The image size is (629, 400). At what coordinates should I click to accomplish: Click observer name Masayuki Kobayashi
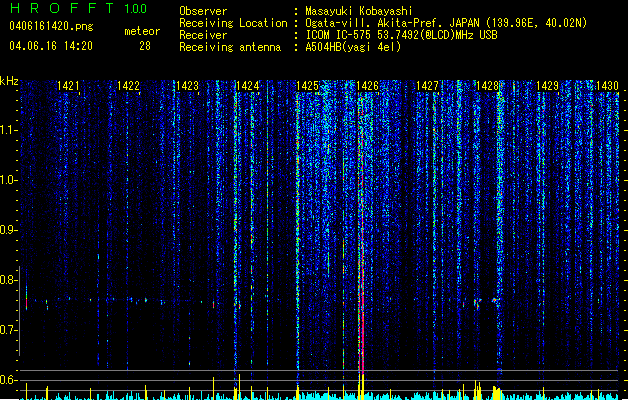359,11
